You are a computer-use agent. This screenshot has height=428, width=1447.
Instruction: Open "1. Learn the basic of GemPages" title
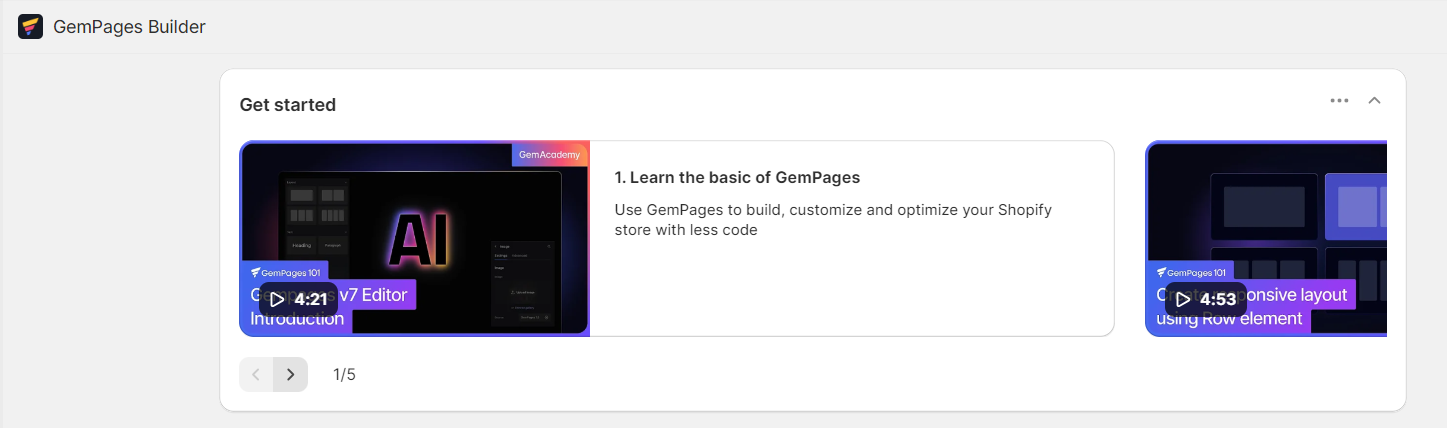click(x=737, y=178)
